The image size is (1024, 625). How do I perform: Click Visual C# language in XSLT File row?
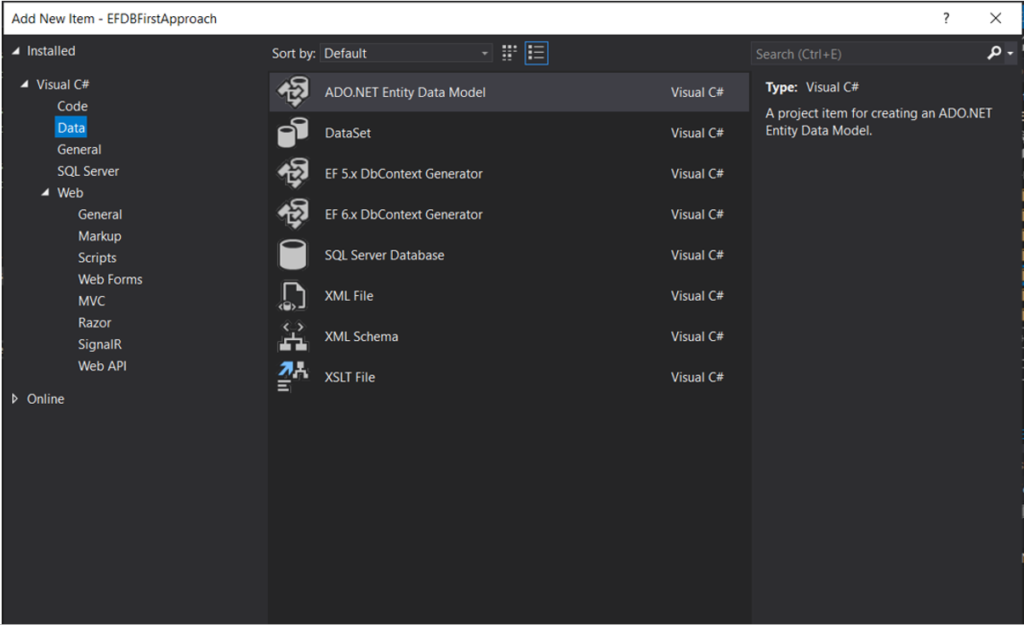[x=697, y=377]
